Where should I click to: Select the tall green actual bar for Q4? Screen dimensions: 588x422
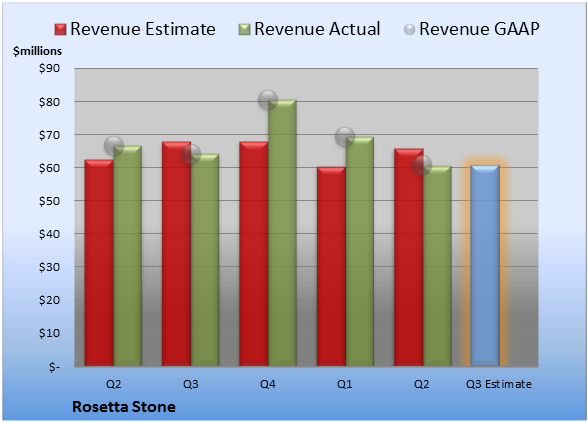point(282,233)
